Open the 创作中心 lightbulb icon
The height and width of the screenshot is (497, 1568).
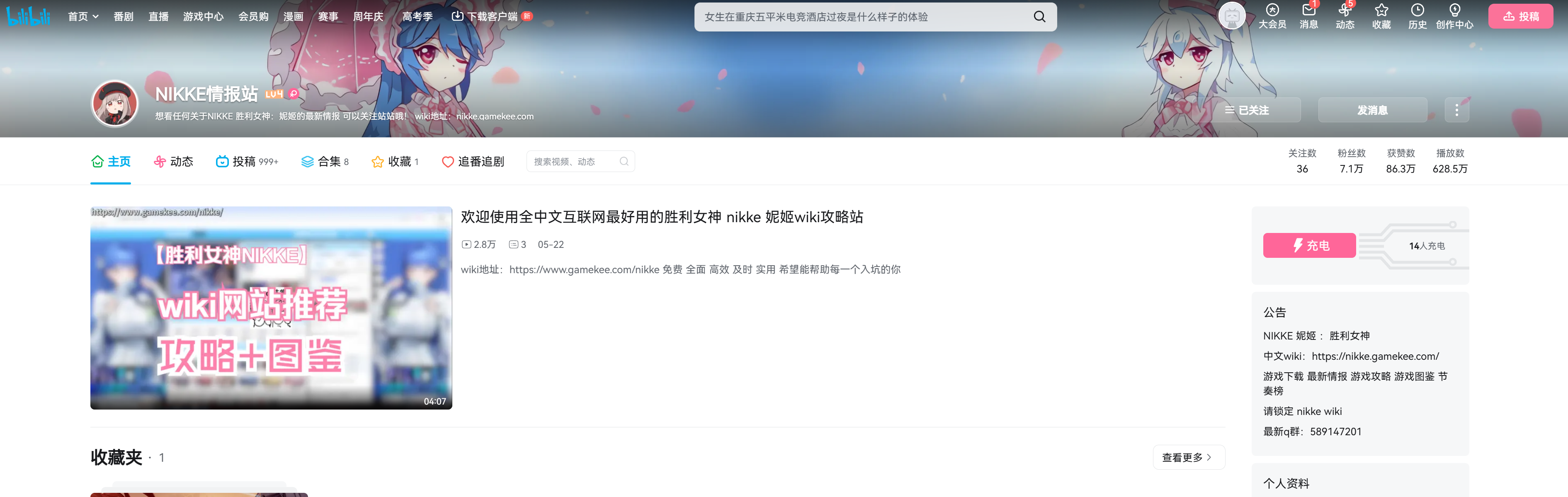click(1454, 10)
